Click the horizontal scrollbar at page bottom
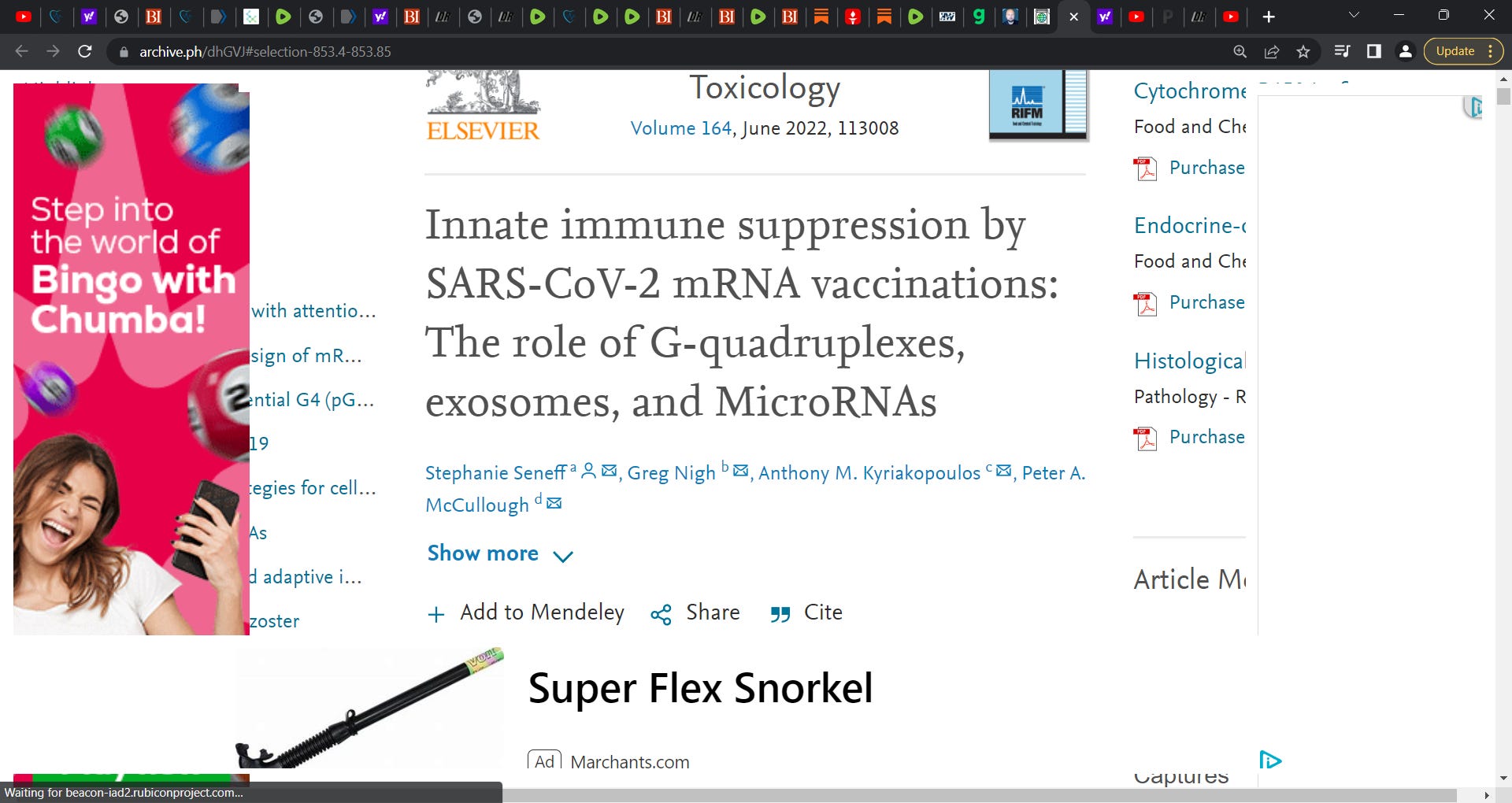The height and width of the screenshot is (803, 1512). click(980, 795)
